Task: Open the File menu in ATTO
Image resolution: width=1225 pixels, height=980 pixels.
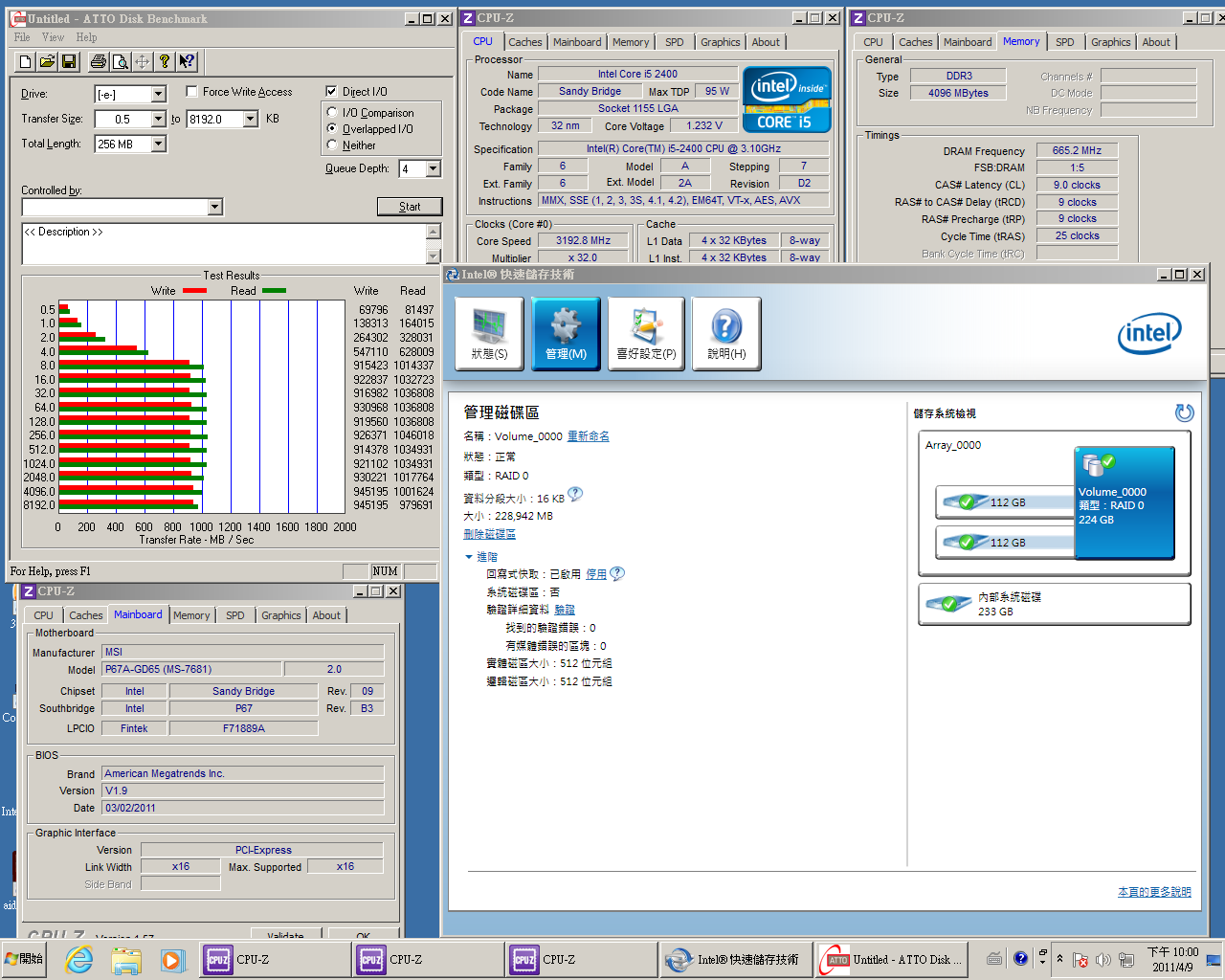Action: tap(22, 37)
